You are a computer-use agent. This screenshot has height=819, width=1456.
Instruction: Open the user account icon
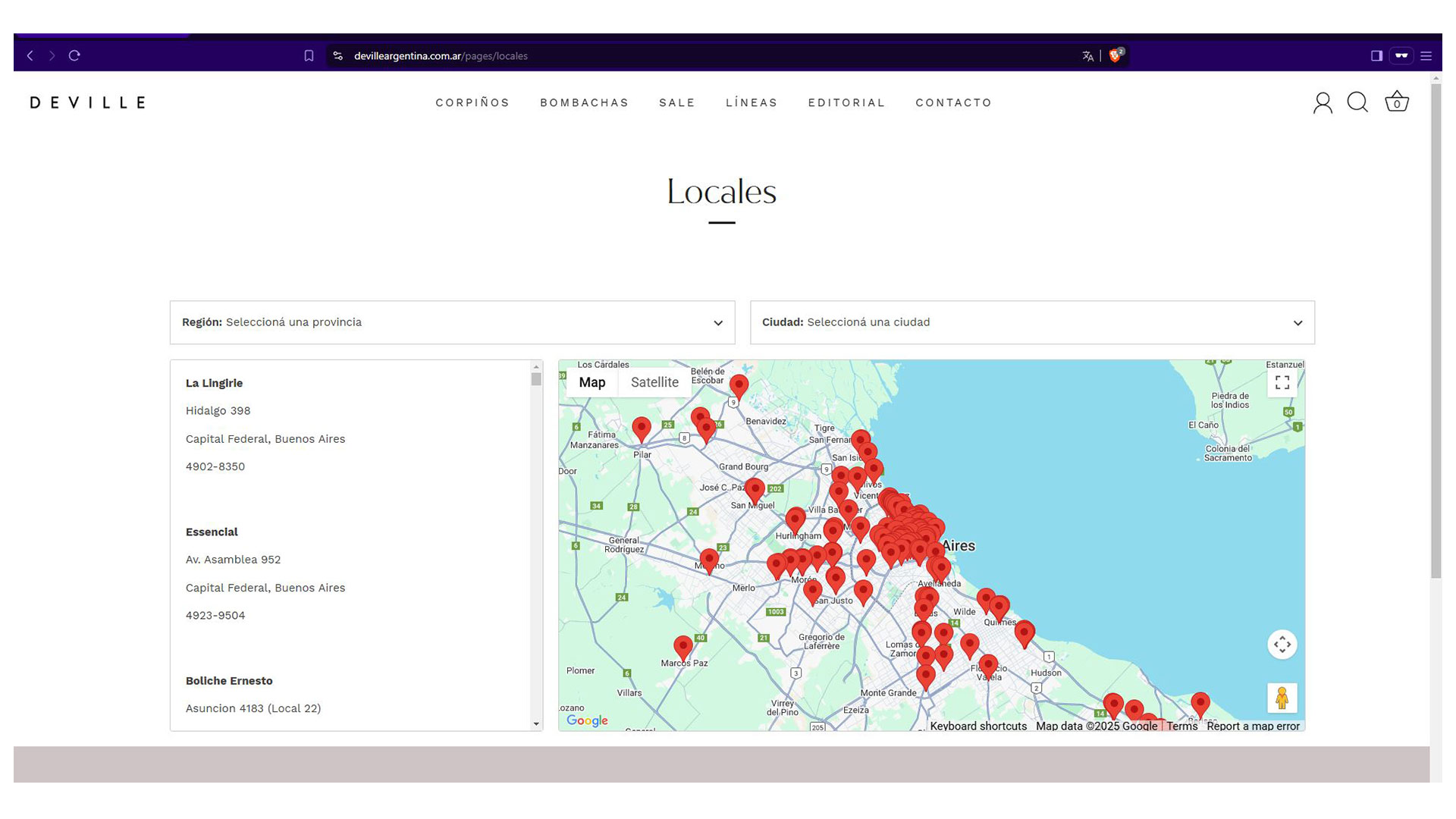(1323, 102)
